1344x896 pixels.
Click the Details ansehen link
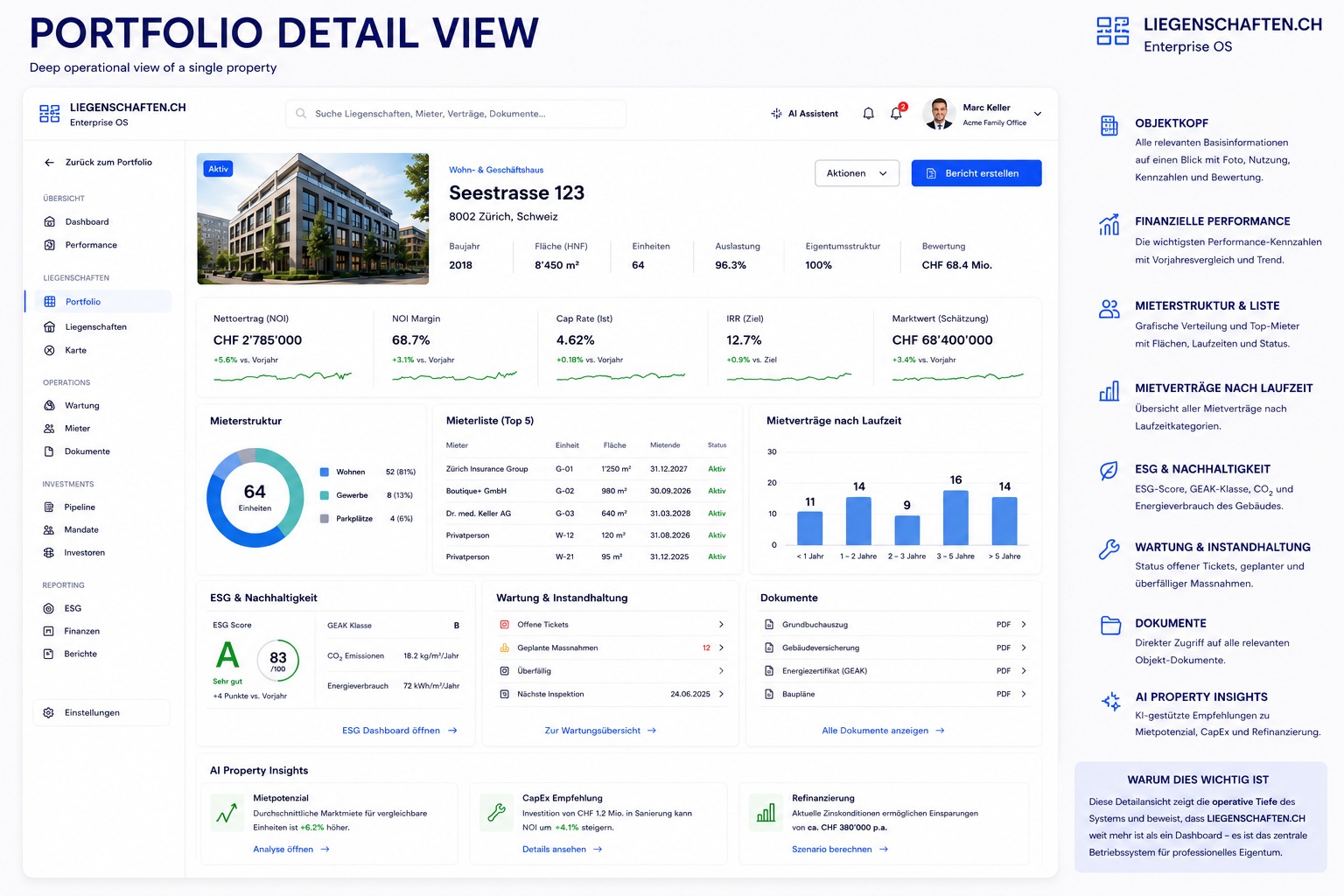563,850
